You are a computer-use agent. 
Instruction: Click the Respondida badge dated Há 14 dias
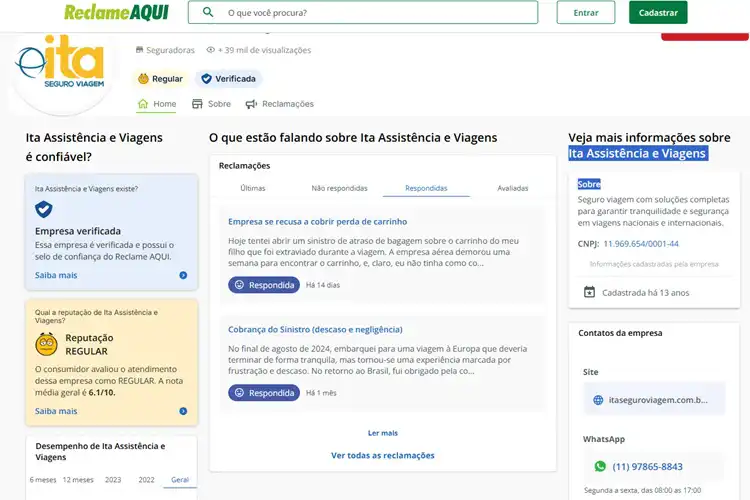[264, 285]
